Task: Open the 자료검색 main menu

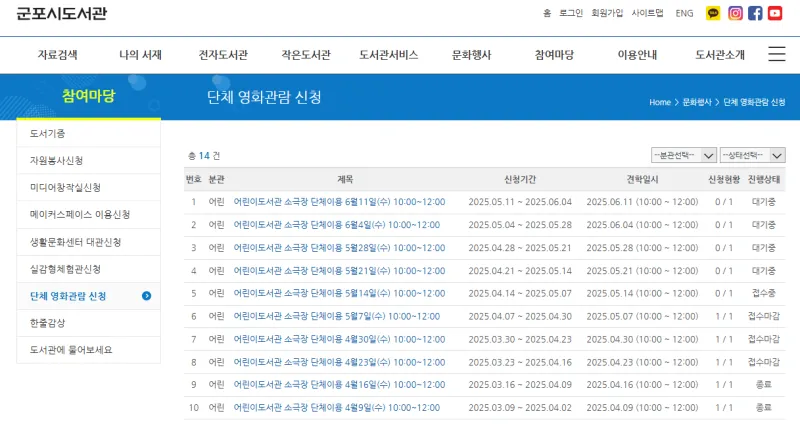Action: tap(57, 55)
